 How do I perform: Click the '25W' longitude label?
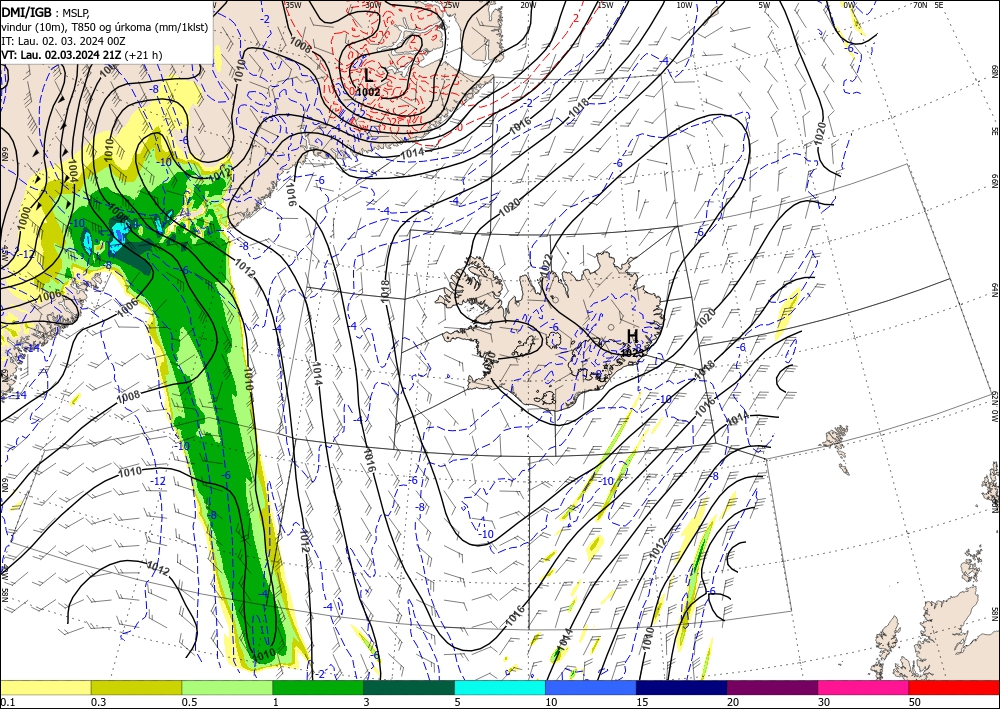tap(451, 5)
